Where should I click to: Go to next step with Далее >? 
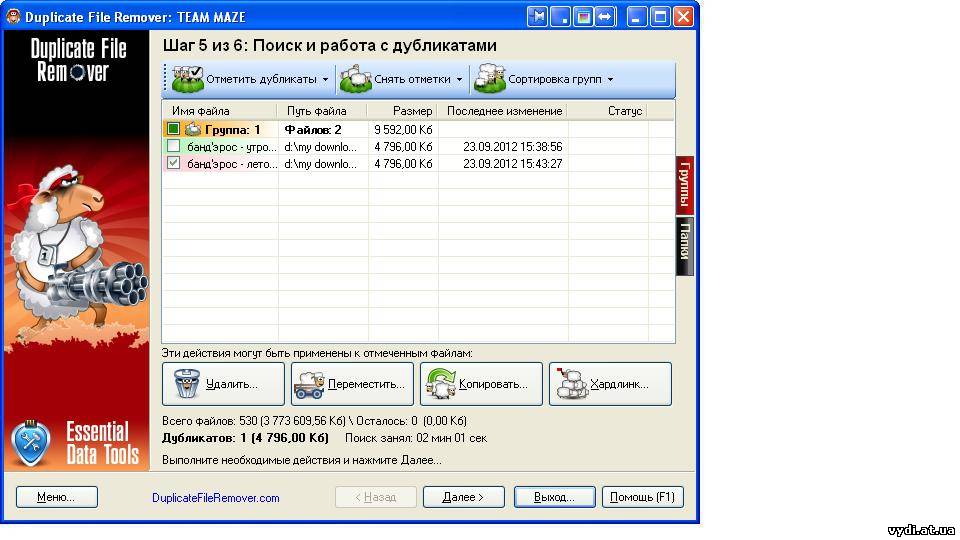pyautogui.click(x=463, y=497)
